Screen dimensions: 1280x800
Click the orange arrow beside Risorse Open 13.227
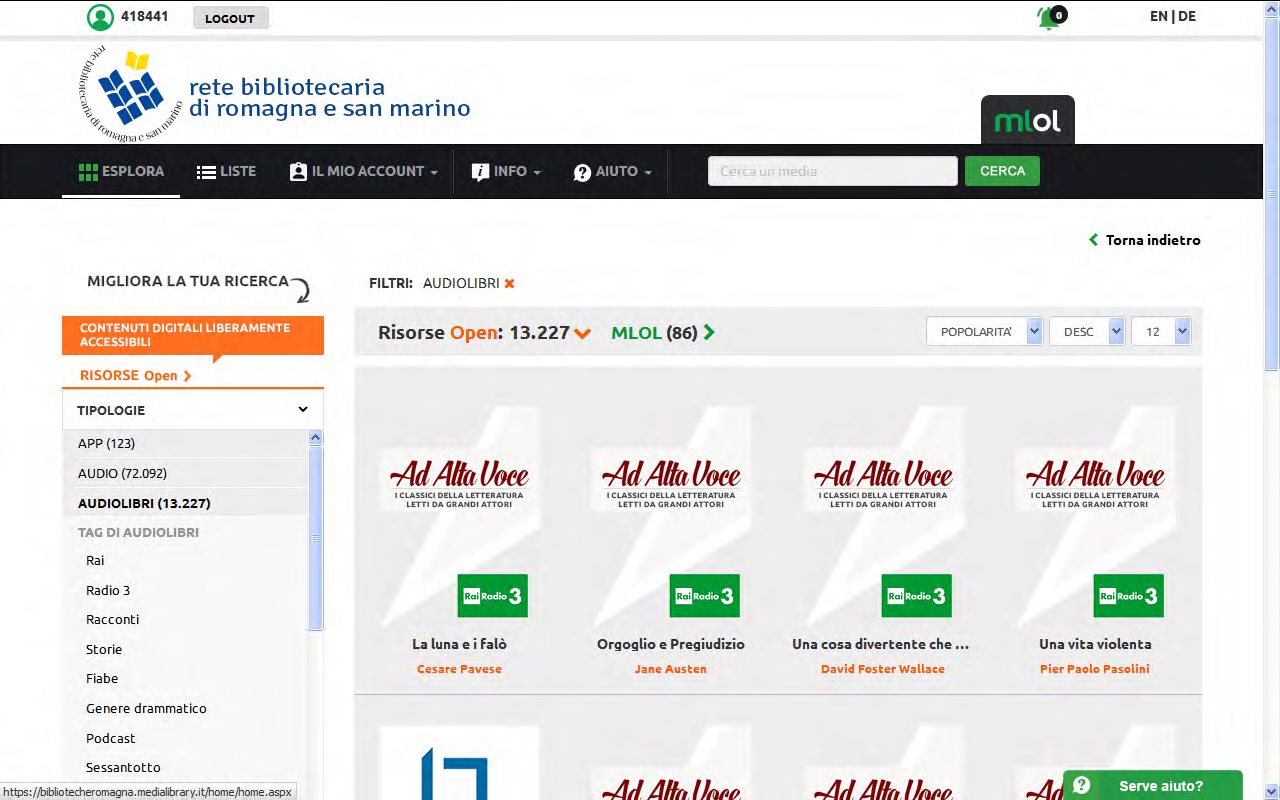[x=583, y=333]
